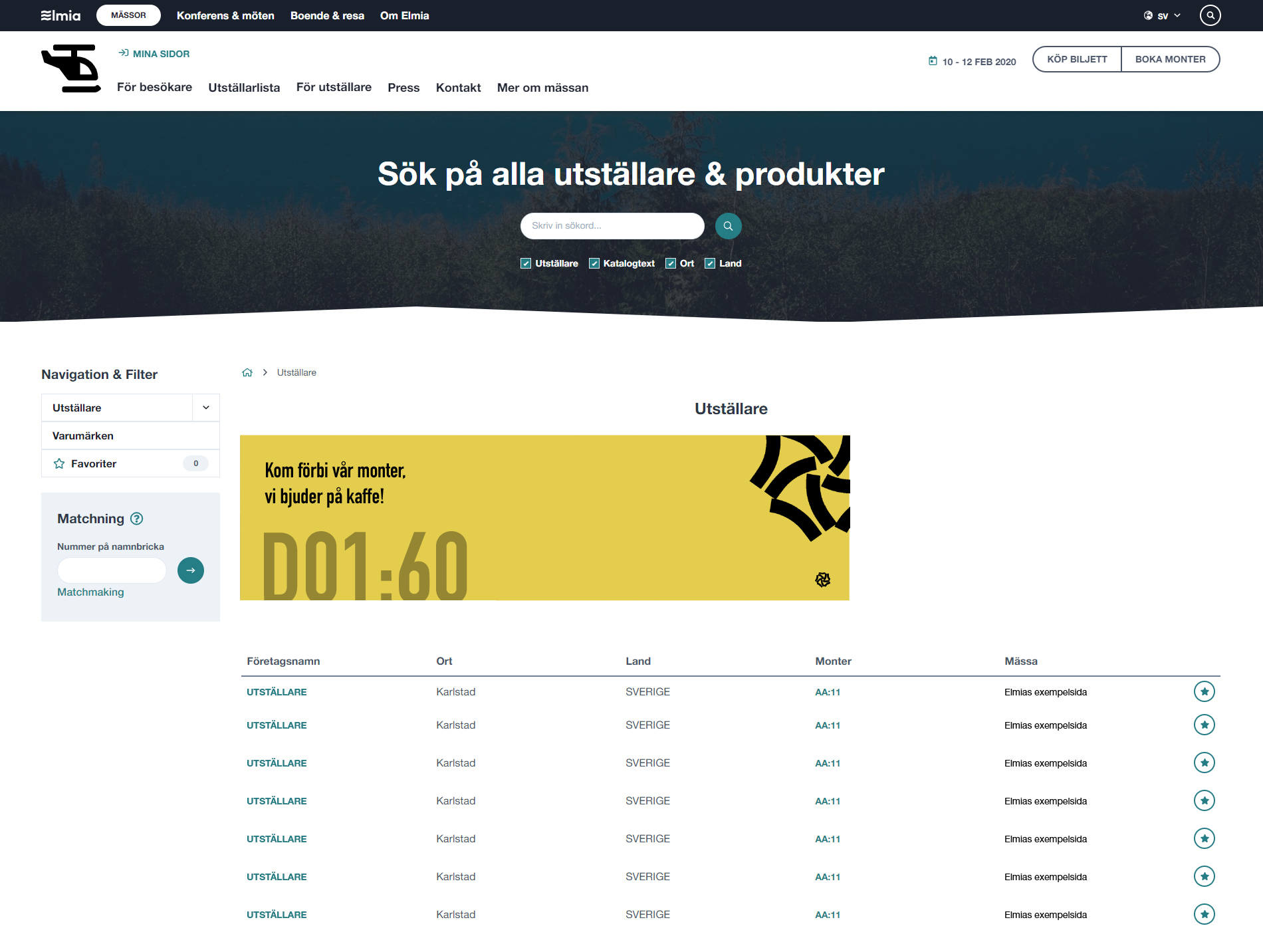Click the teal search submit button
Image resolution: width=1263 pixels, height=952 pixels.
click(x=728, y=226)
